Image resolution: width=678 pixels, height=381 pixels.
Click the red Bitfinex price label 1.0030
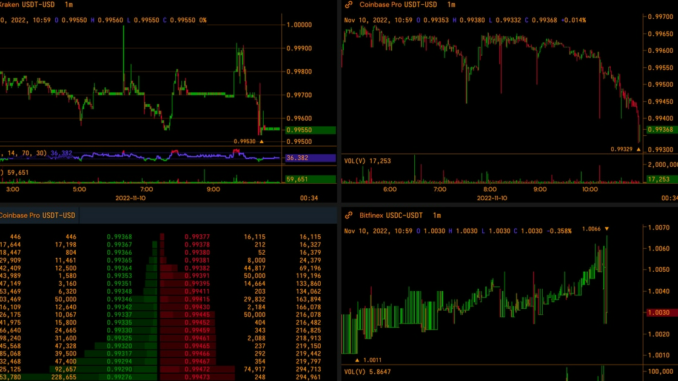pyautogui.click(x=662, y=312)
